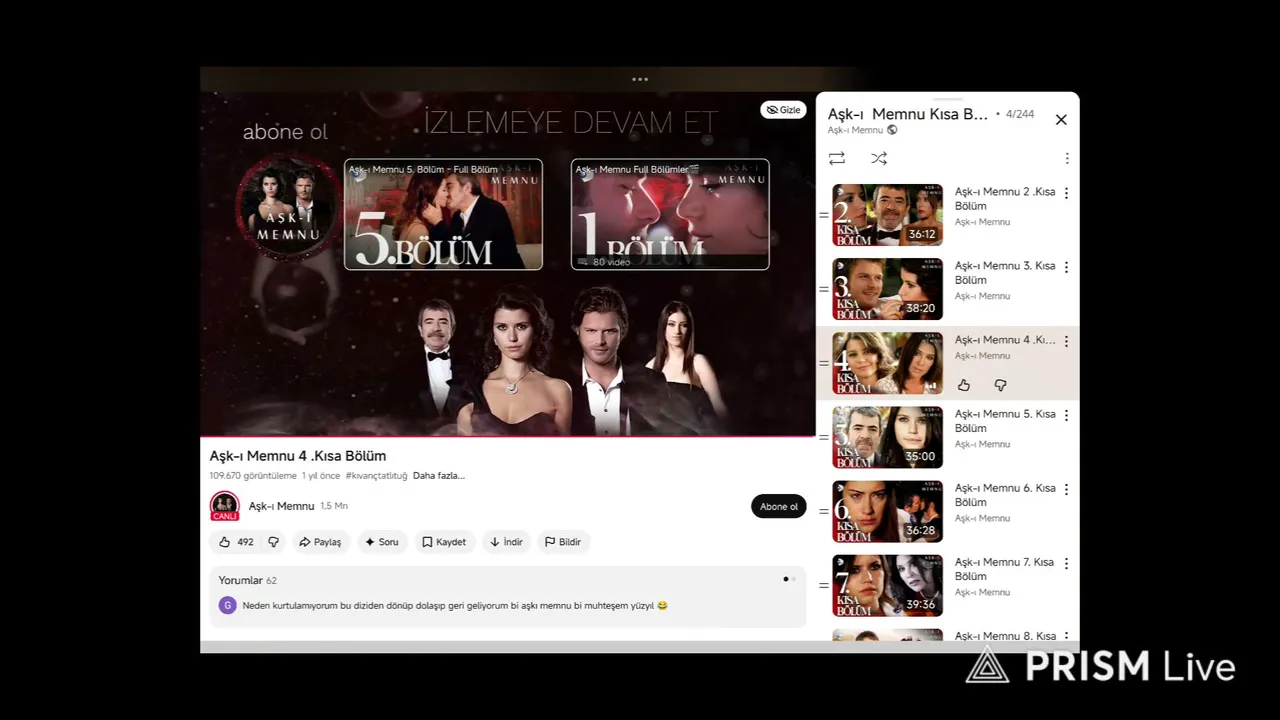Image resolution: width=1280 pixels, height=720 pixels.
Task: Download the video with İndir
Action: (x=506, y=542)
